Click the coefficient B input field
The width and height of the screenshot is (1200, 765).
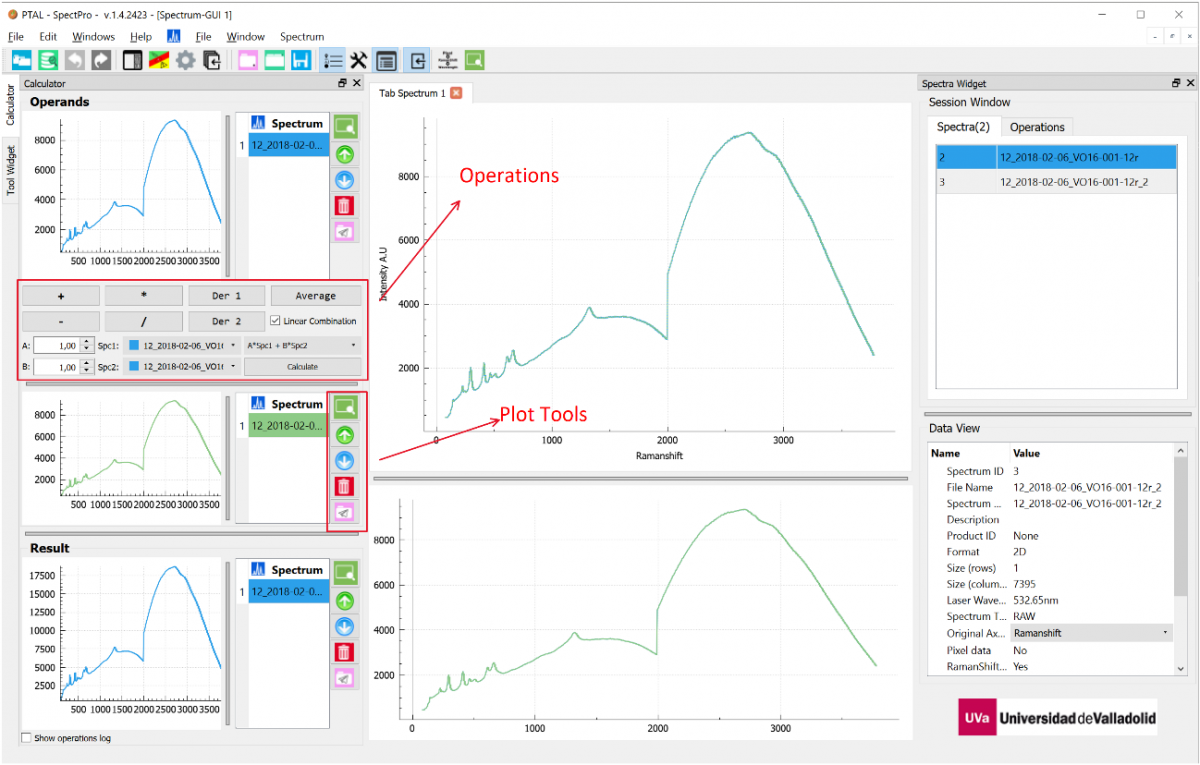point(57,367)
